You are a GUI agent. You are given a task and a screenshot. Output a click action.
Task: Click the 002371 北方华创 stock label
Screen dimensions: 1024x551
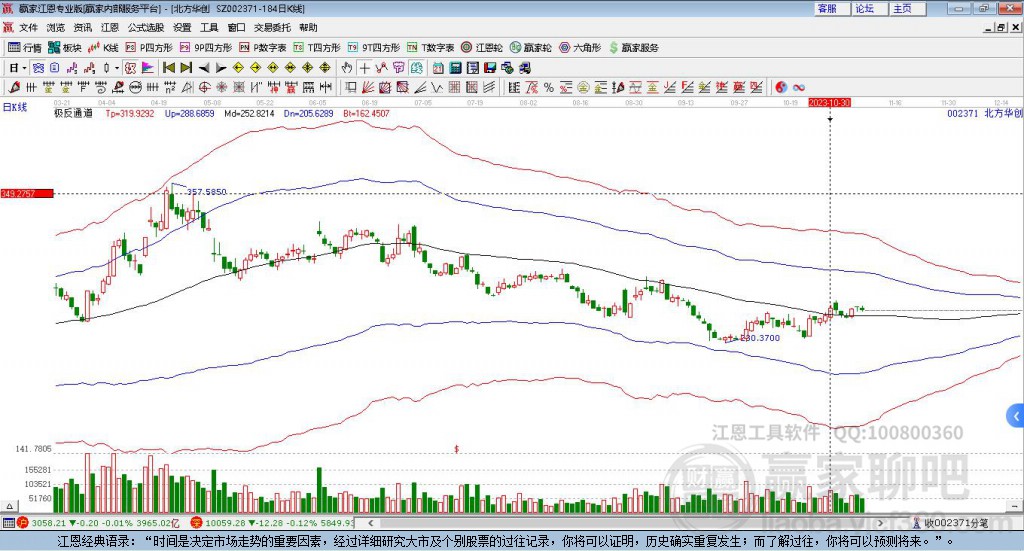pos(985,113)
